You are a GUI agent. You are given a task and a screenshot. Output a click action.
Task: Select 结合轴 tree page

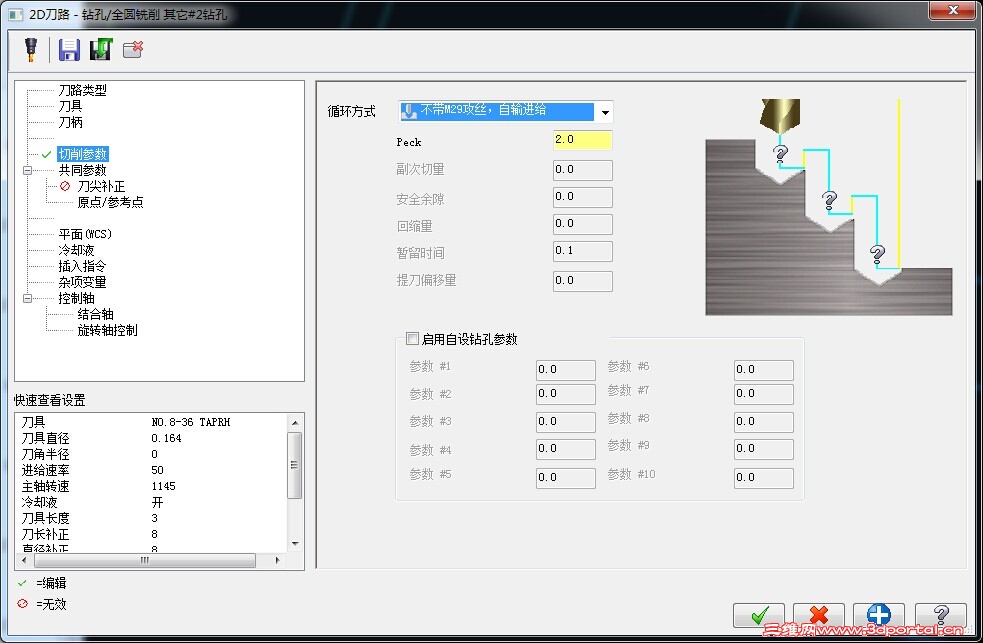95,314
